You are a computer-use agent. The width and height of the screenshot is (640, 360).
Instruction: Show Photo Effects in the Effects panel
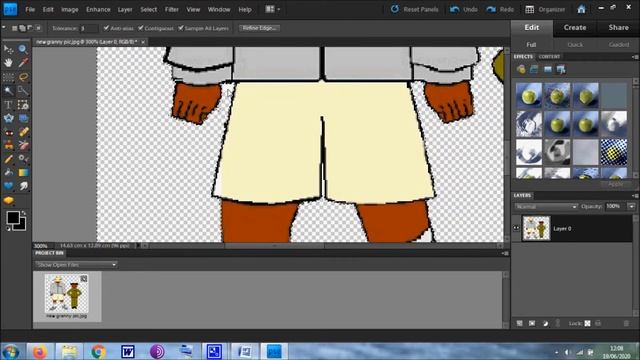point(548,69)
